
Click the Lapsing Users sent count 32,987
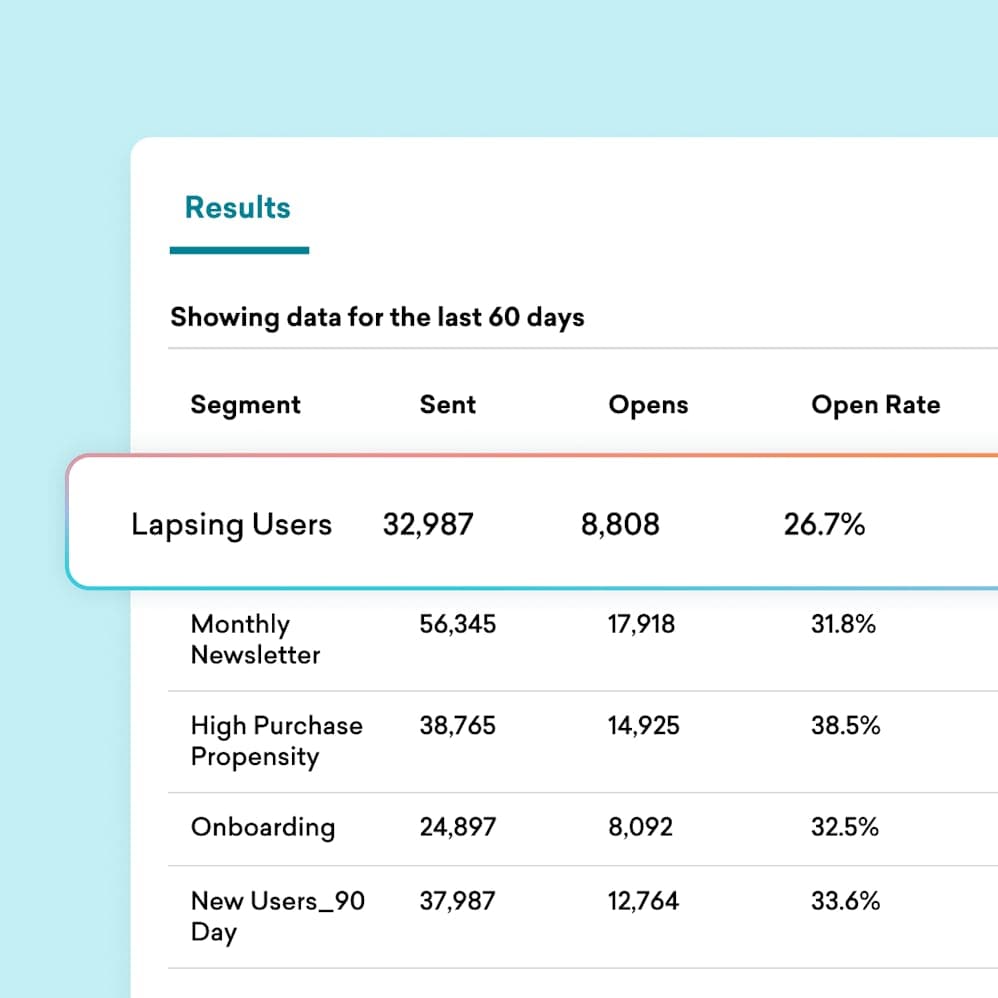pyautogui.click(x=427, y=524)
